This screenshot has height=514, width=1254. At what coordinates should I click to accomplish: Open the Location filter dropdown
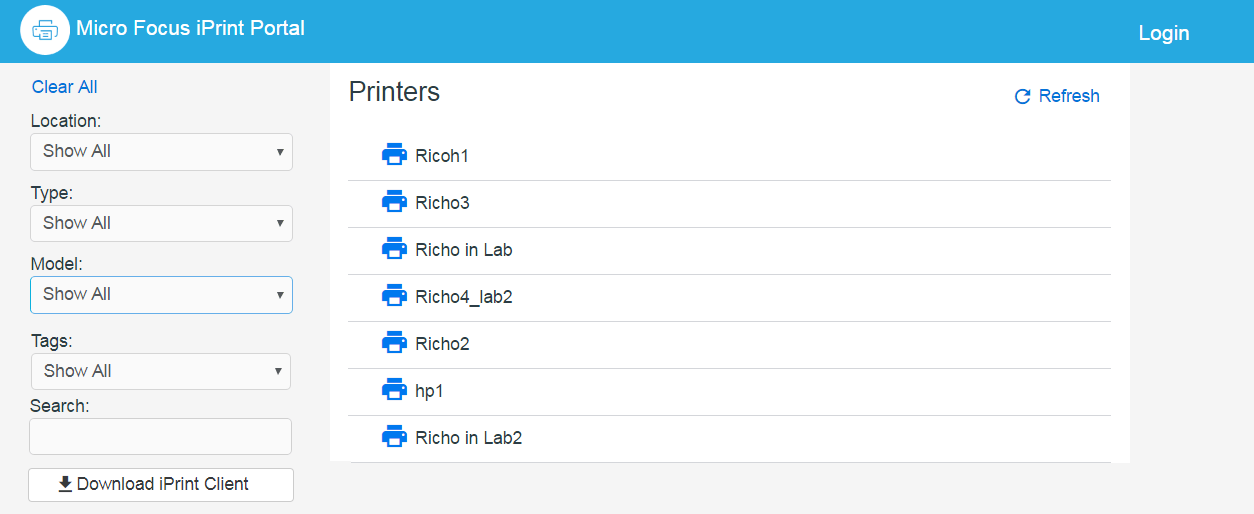click(x=161, y=151)
